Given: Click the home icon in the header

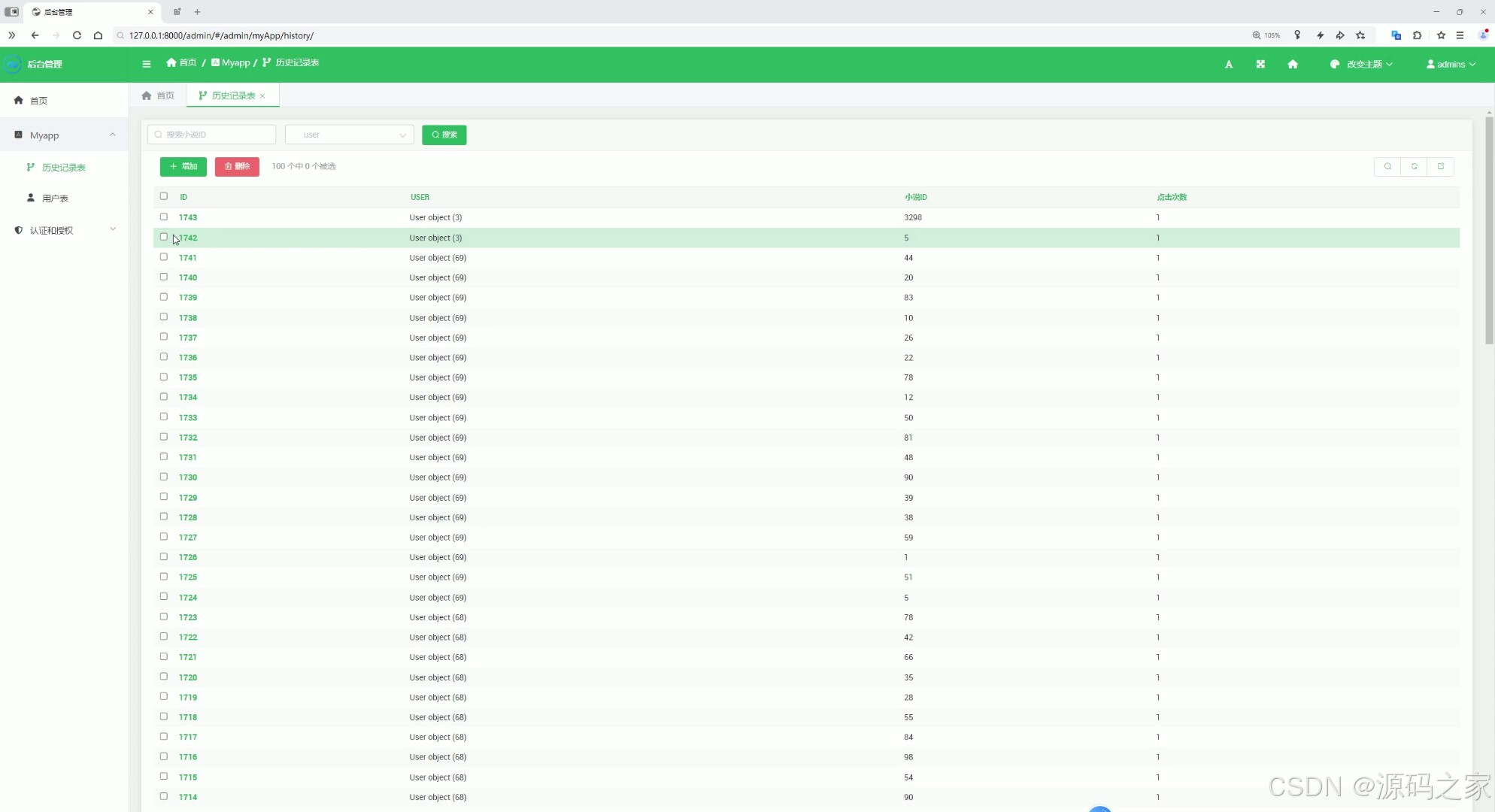Looking at the screenshot, I should pyautogui.click(x=1293, y=65).
